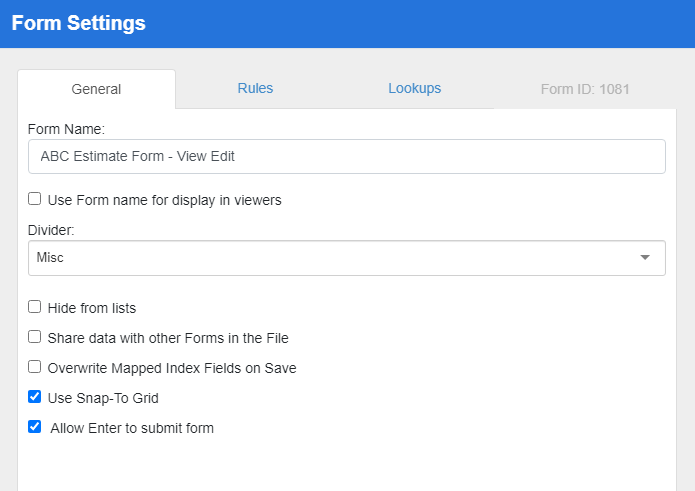
Task: Enable Use Form name for display checkbox
Action: click(x=35, y=199)
